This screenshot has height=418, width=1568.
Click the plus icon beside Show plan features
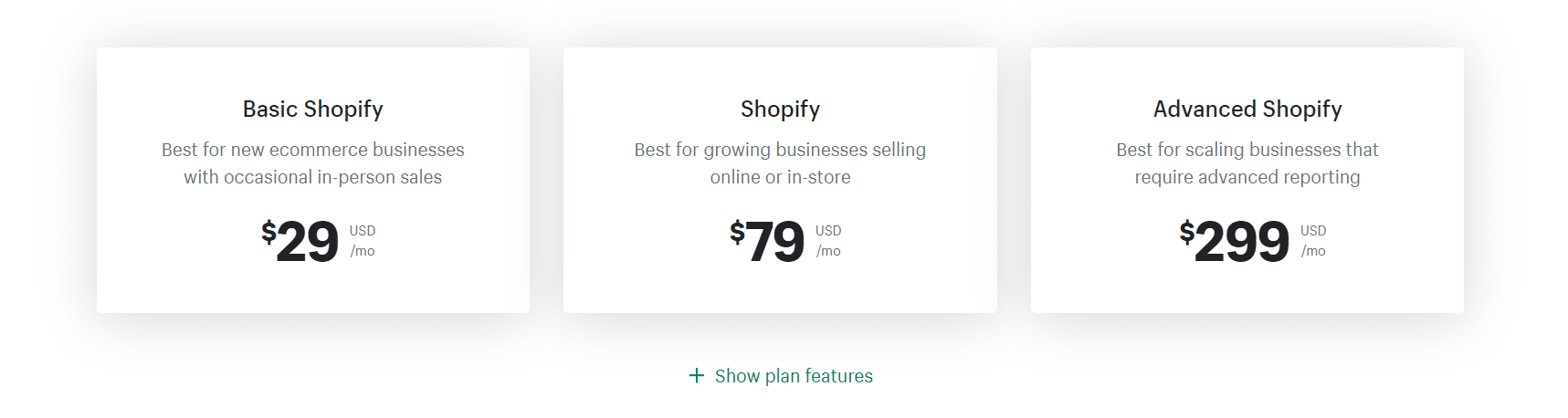pyautogui.click(x=696, y=376)
